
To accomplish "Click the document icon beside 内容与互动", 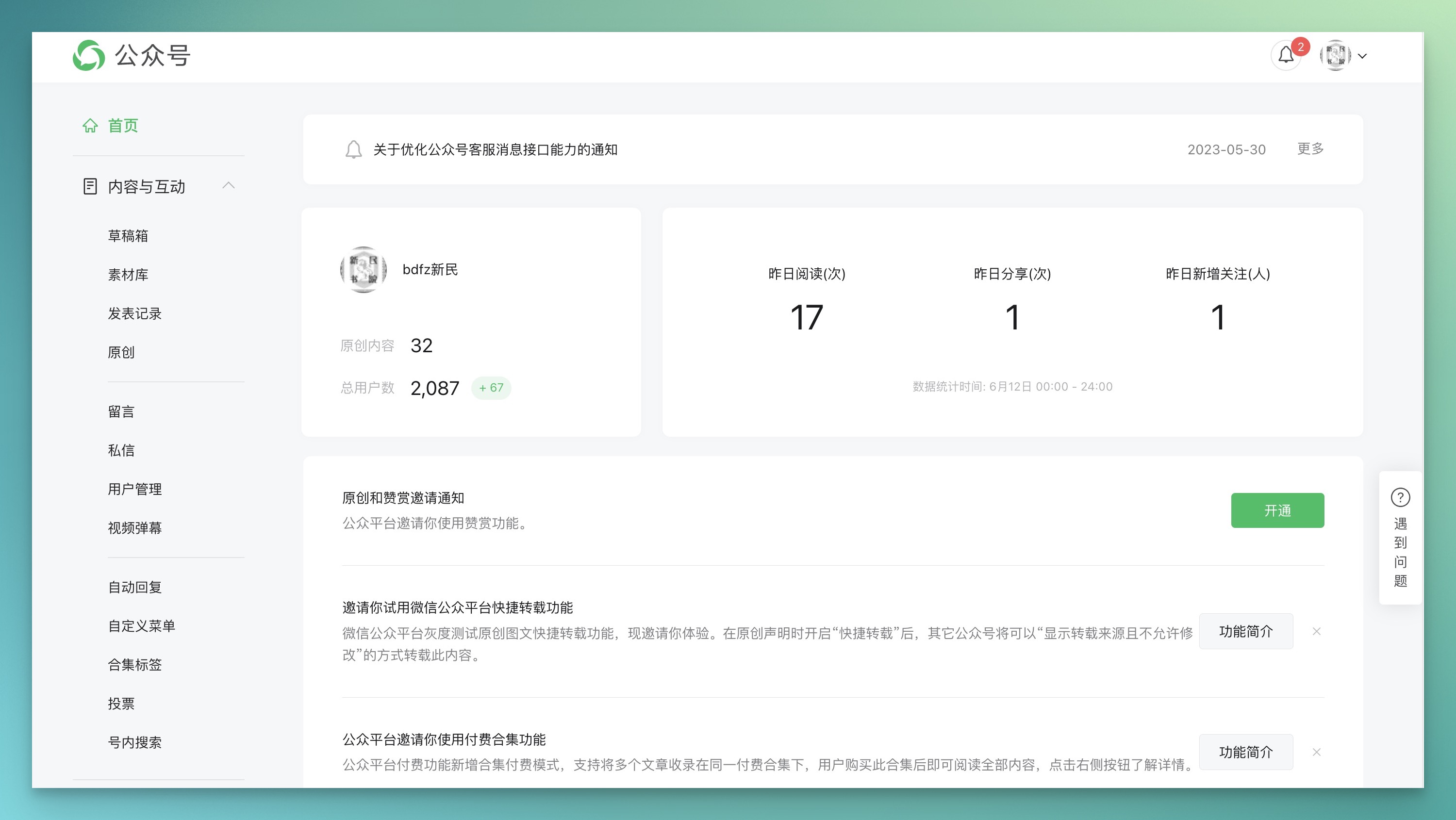I will 90,186.
